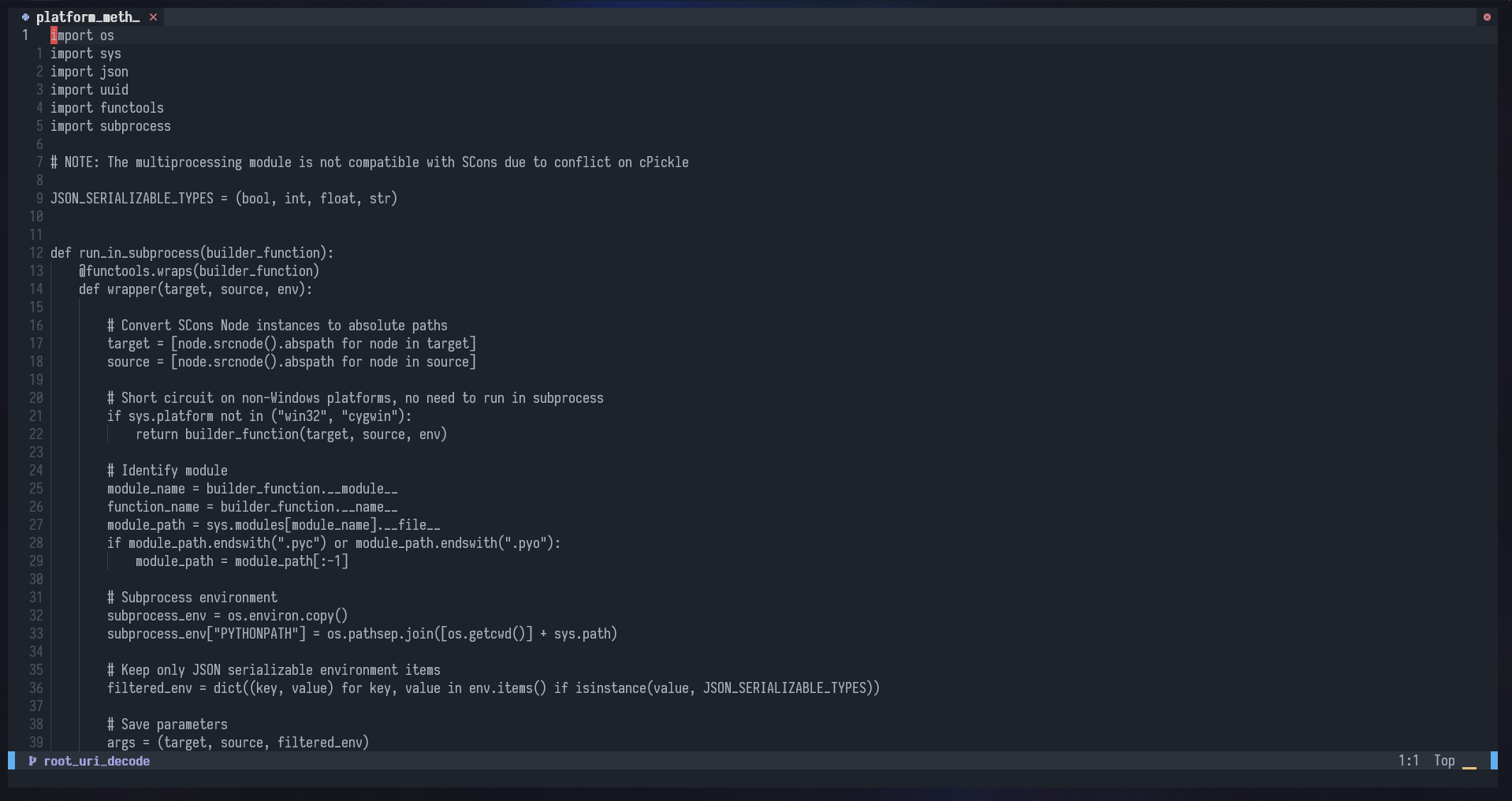Close the platform_meth_ tab with its × button

153,17
